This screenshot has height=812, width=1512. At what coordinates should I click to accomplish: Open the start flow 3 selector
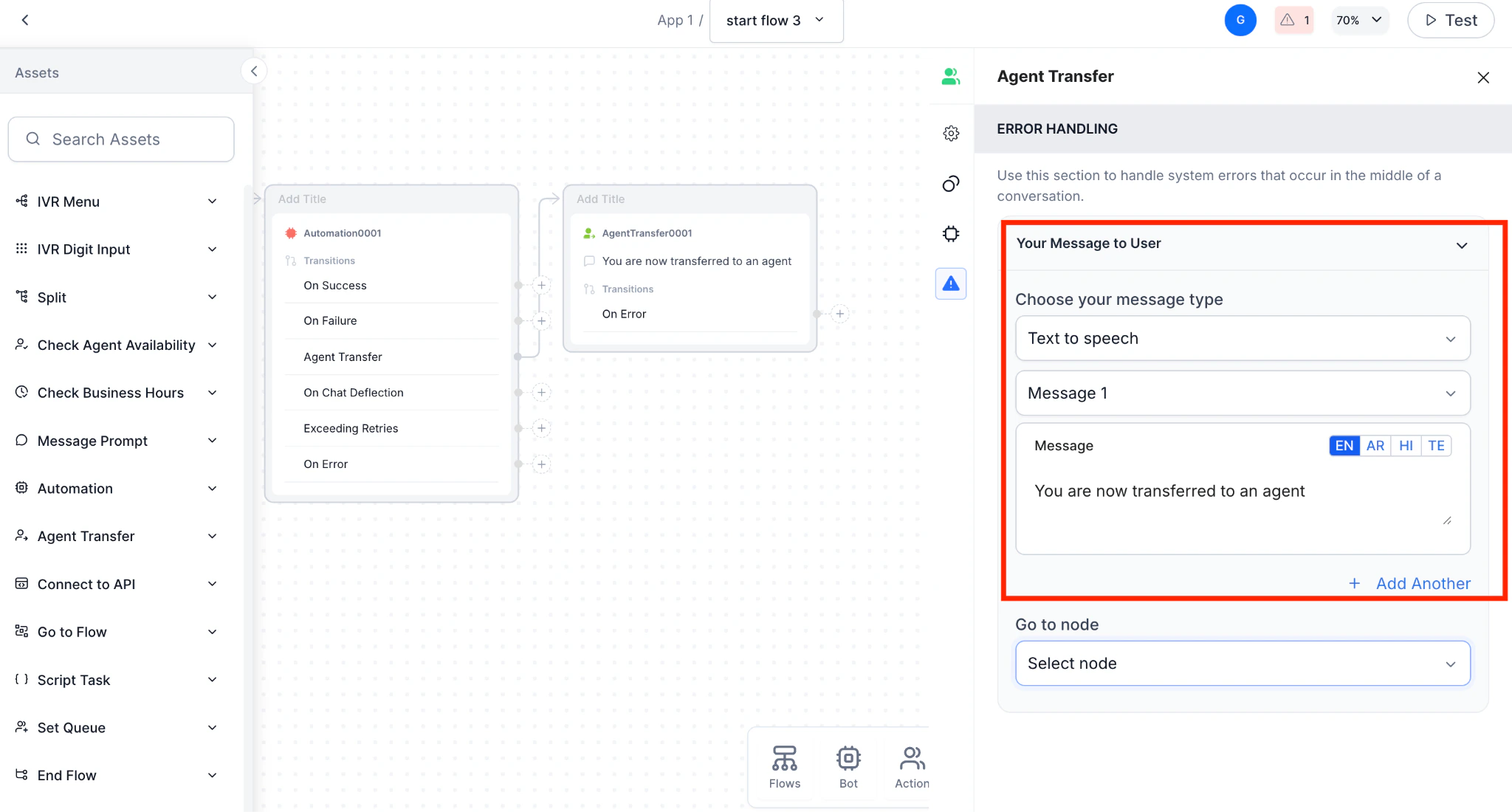775,21
